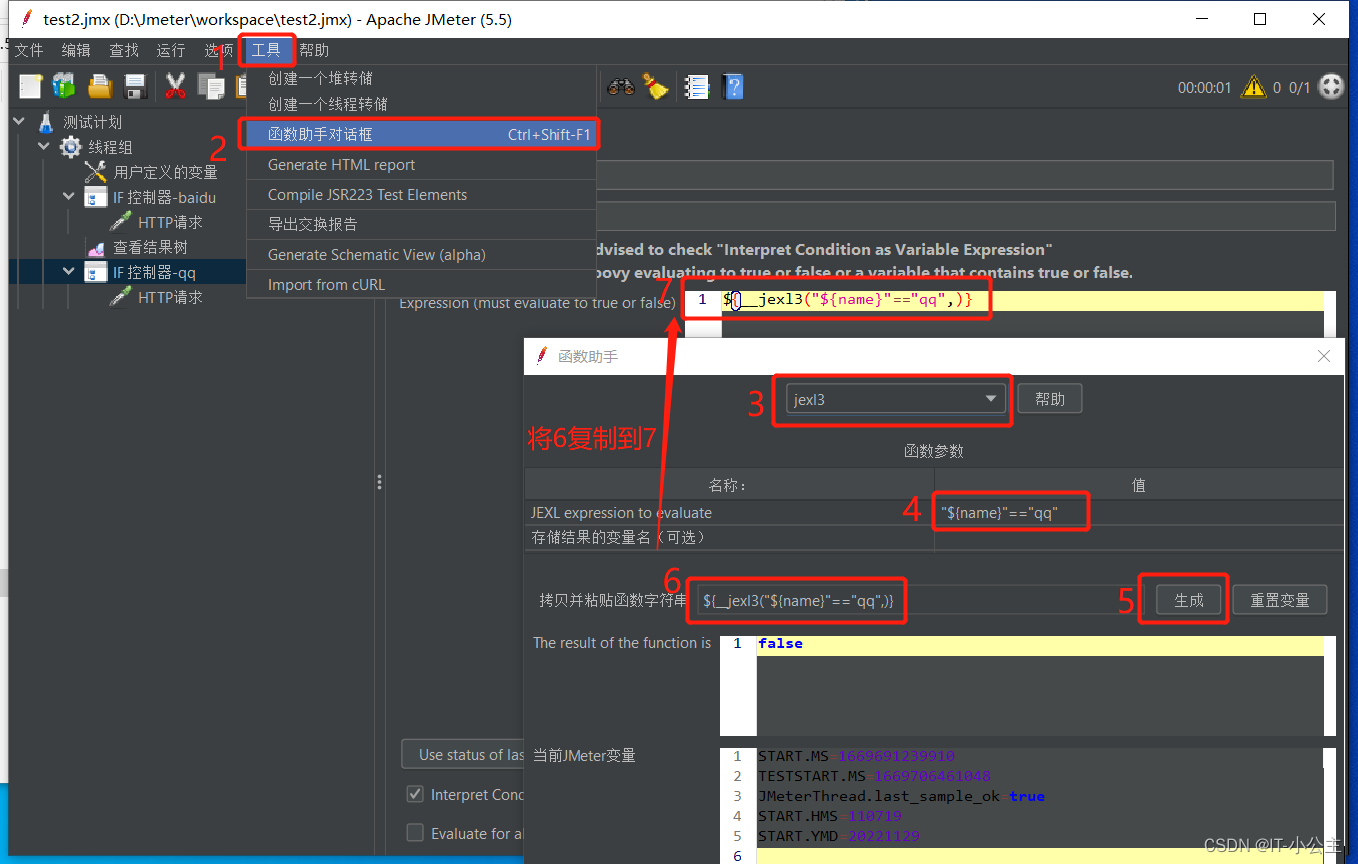
Task: Open the 编辑 menu
Action: (76, 50)
